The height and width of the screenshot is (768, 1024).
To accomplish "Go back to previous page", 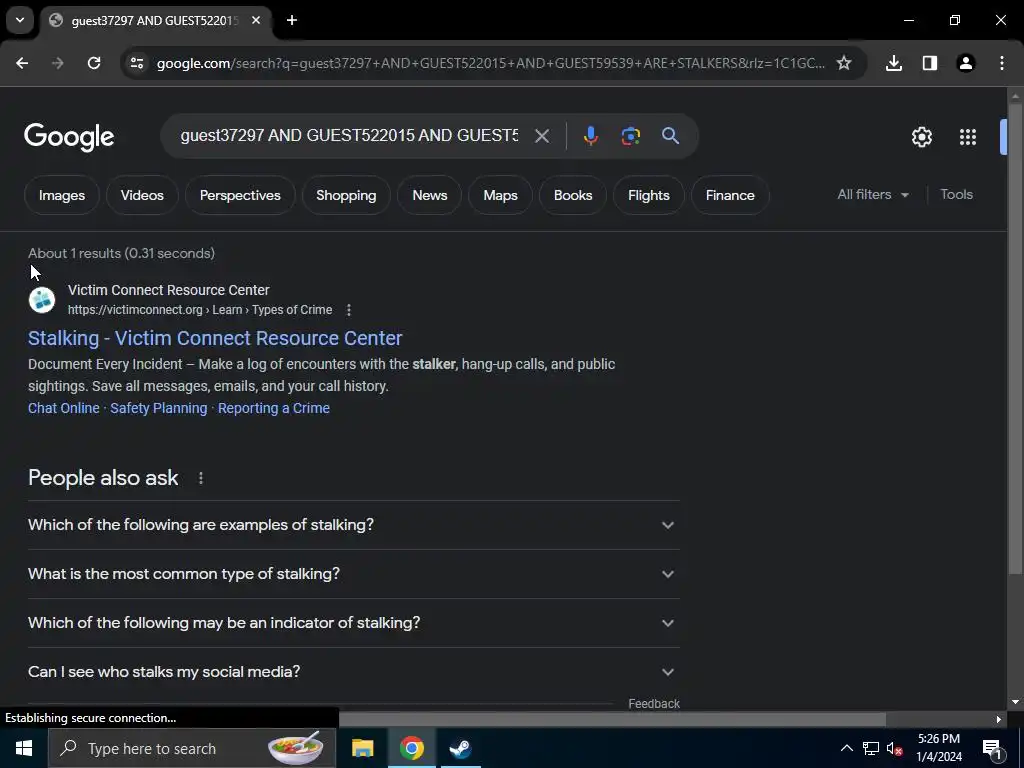I will pyautogui.click(x=22, y=63).
